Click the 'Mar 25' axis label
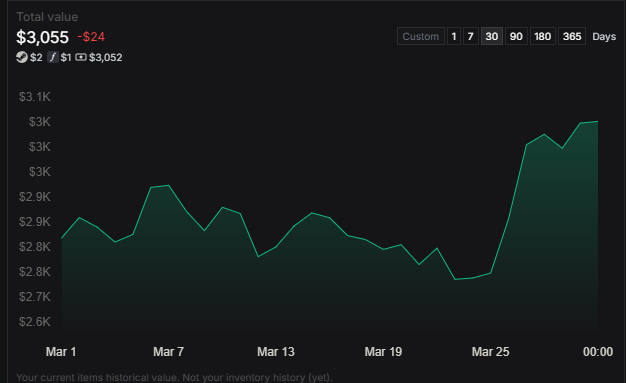This screenshot has height=383, width=626. tap(491, 352)
